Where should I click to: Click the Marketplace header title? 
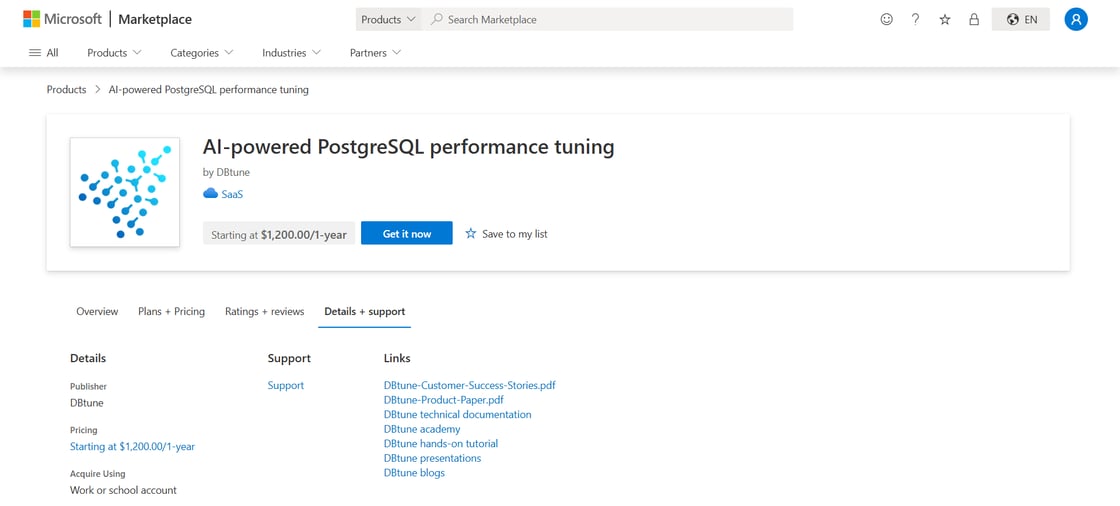tap(155, 19)
